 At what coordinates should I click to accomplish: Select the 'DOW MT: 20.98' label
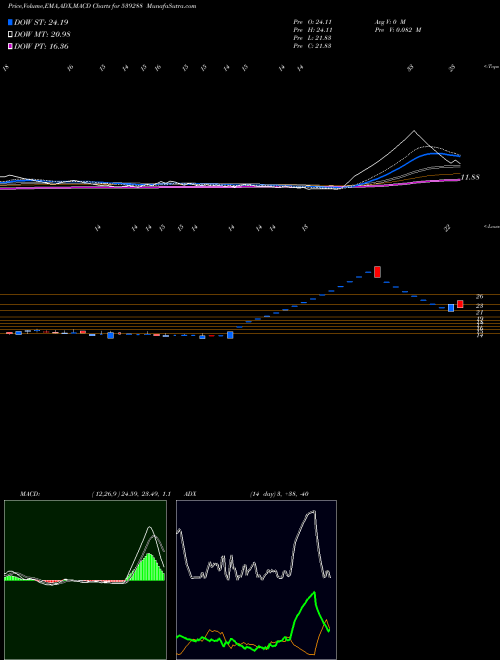(x=42, y=35)
